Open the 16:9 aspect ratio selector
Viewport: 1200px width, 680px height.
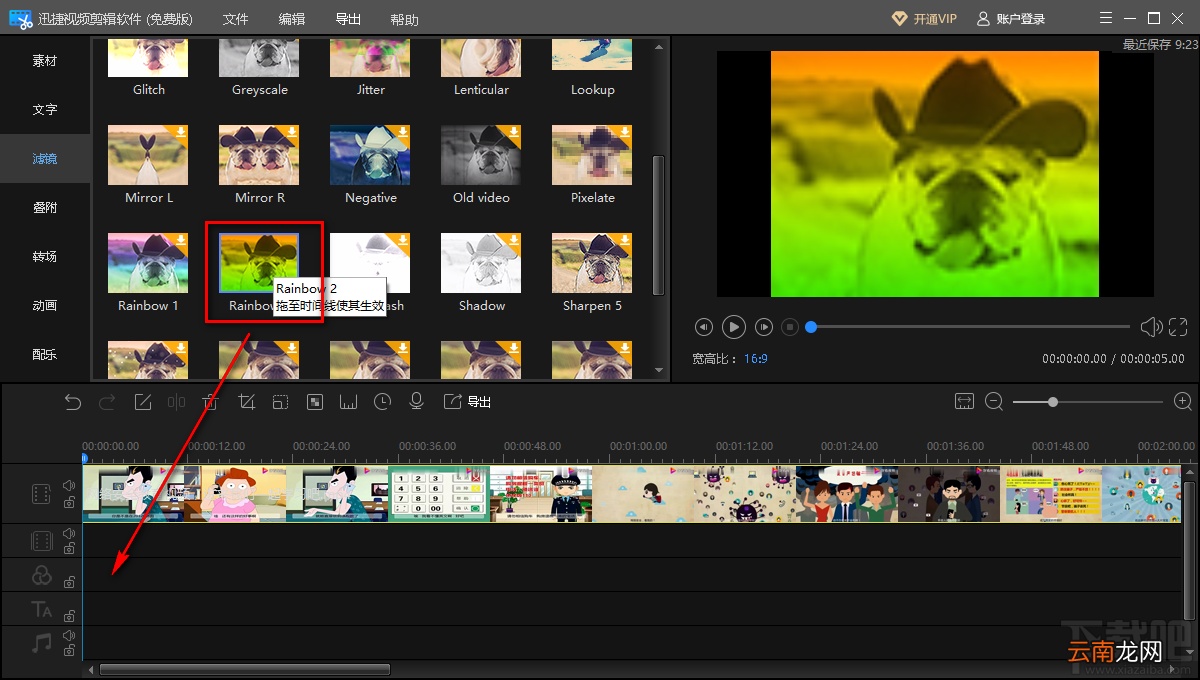coord(756,358)
